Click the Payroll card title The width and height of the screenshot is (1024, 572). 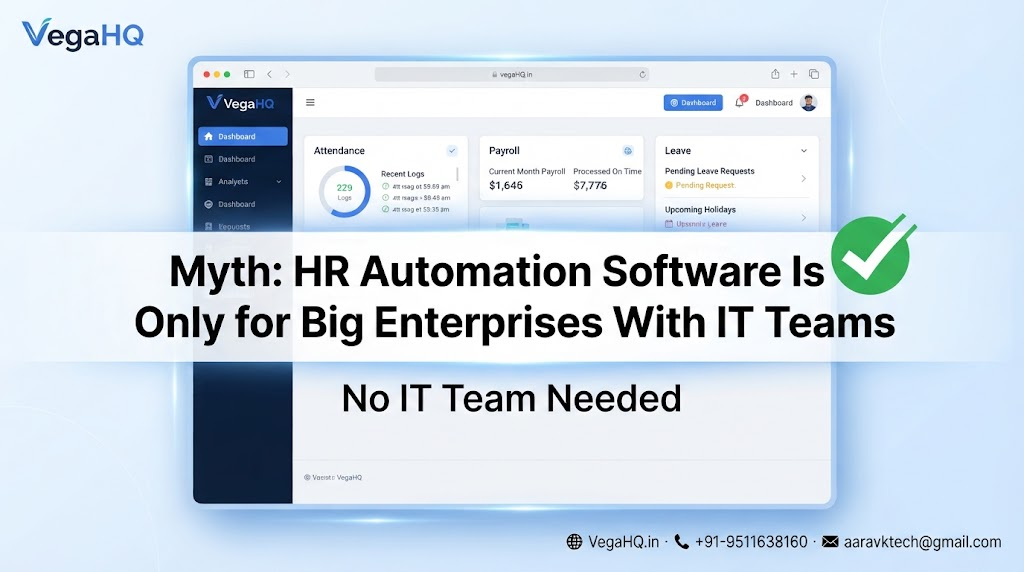tap(504, 151)
